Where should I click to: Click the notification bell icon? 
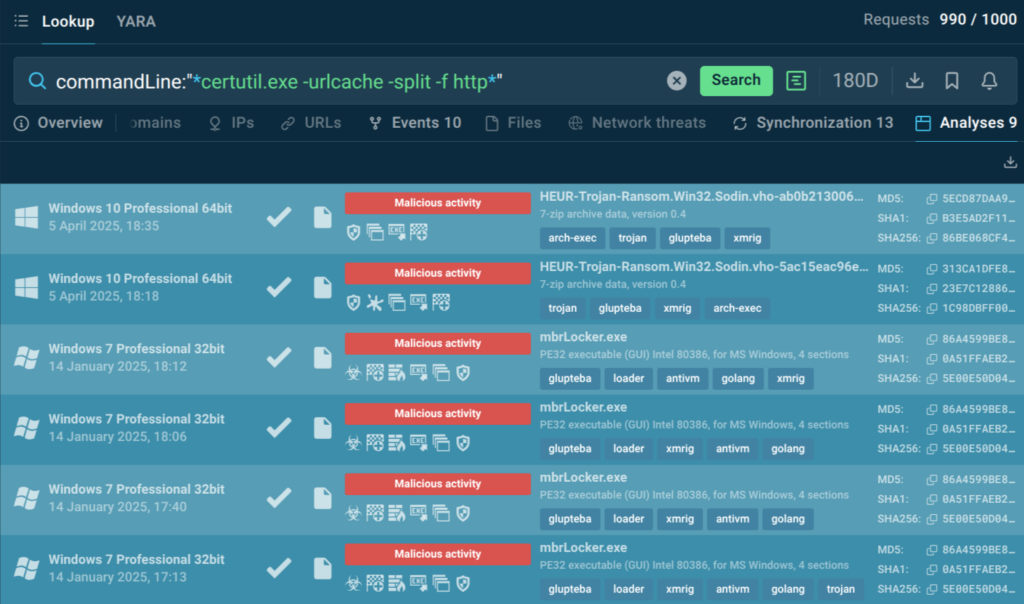point(989,81)
